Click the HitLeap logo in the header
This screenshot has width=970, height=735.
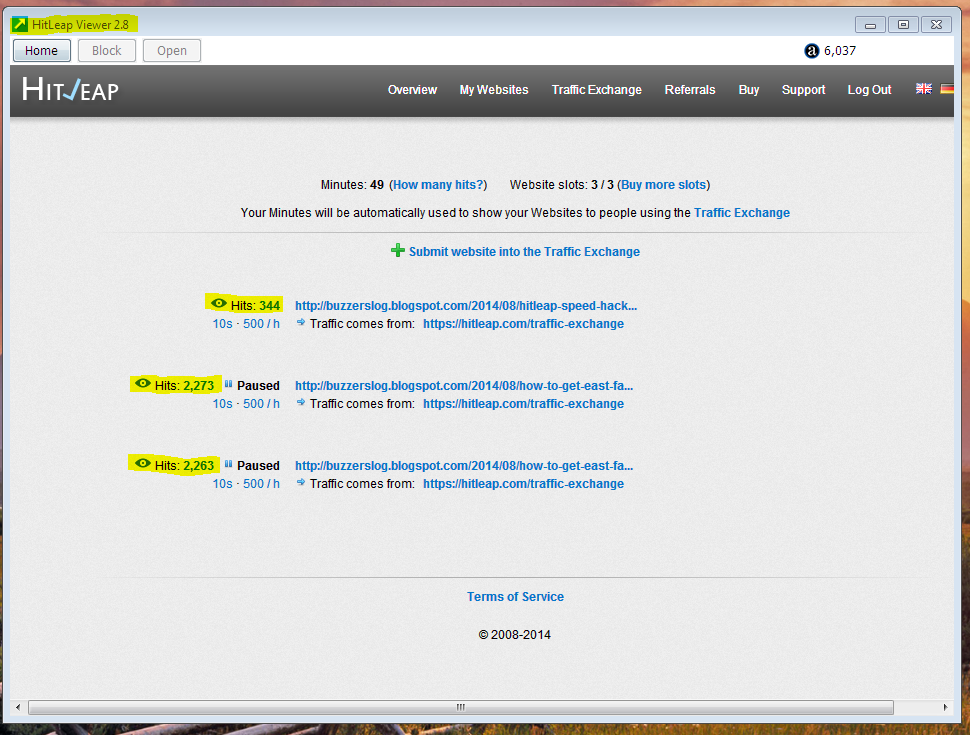pos(70,90)
